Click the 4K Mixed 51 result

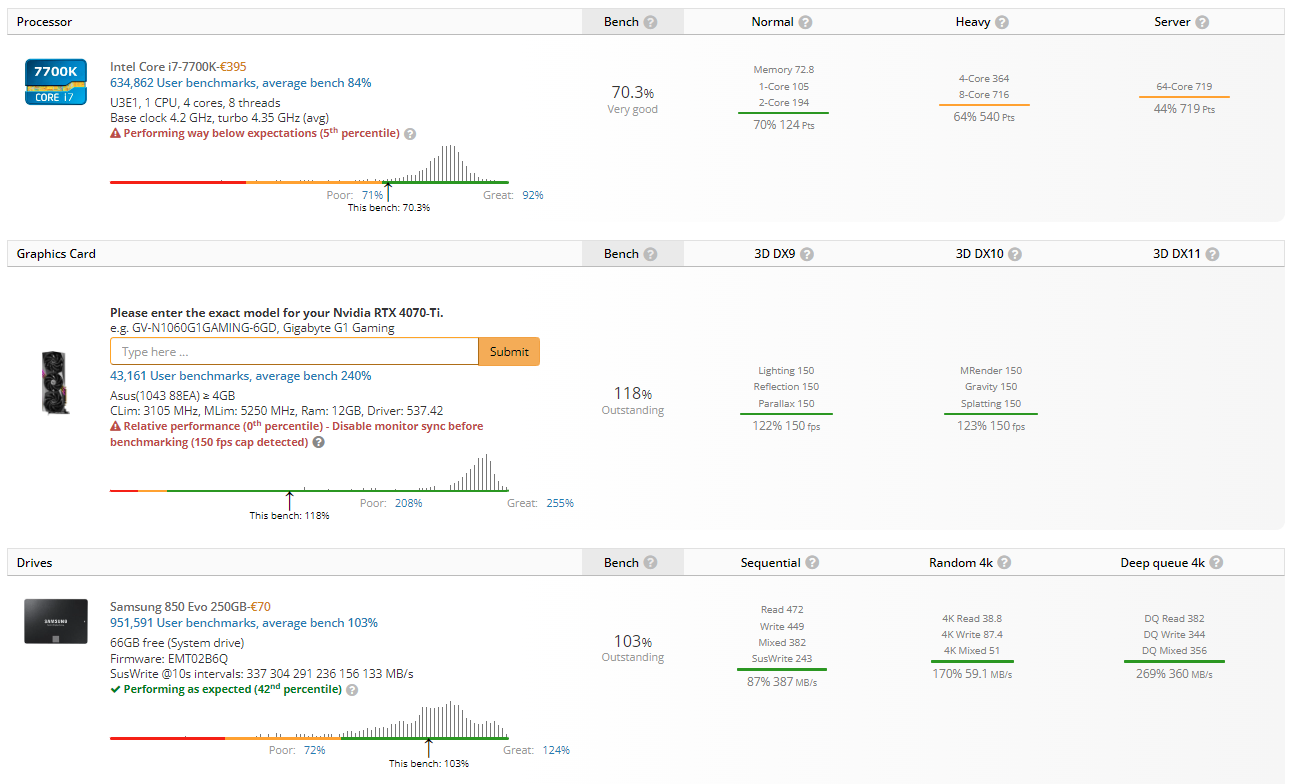coord(970,651)
